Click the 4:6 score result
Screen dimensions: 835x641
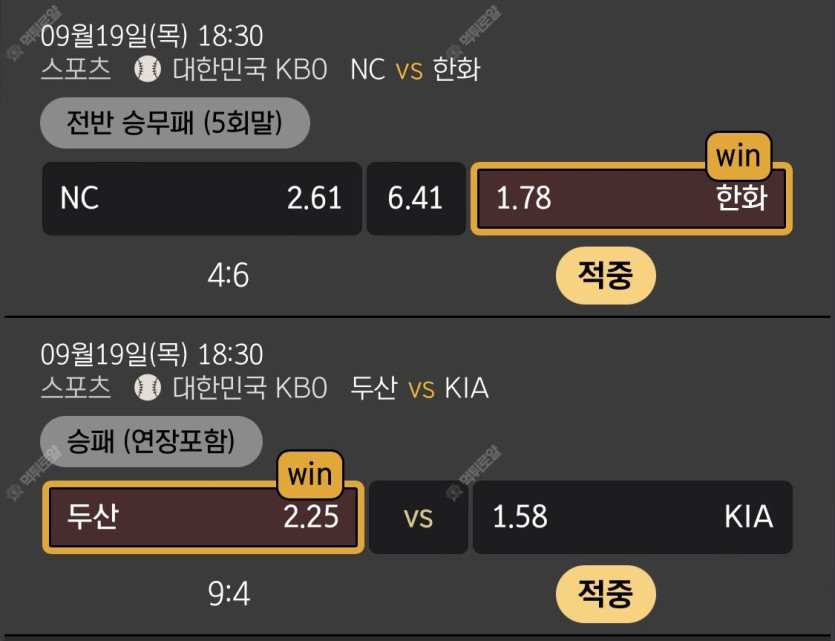[228, 275]
